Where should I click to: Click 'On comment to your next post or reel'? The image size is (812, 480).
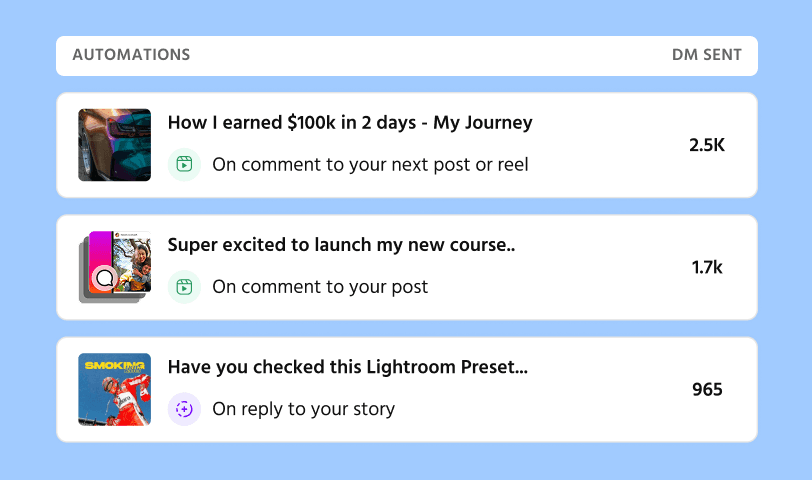pyautogui.click(x=370, y=165)
